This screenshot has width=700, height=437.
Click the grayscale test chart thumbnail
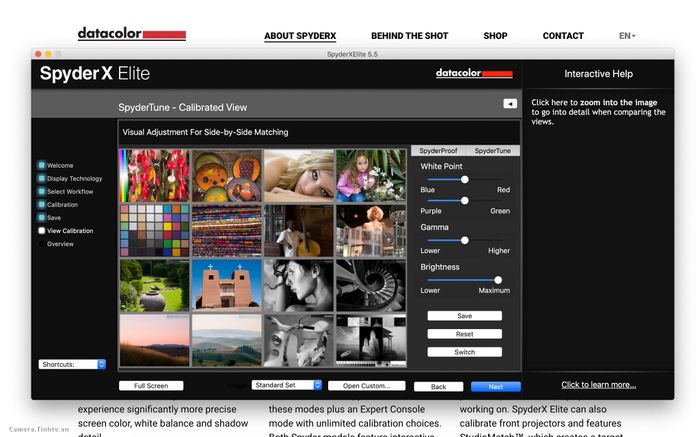coord(371,341)
